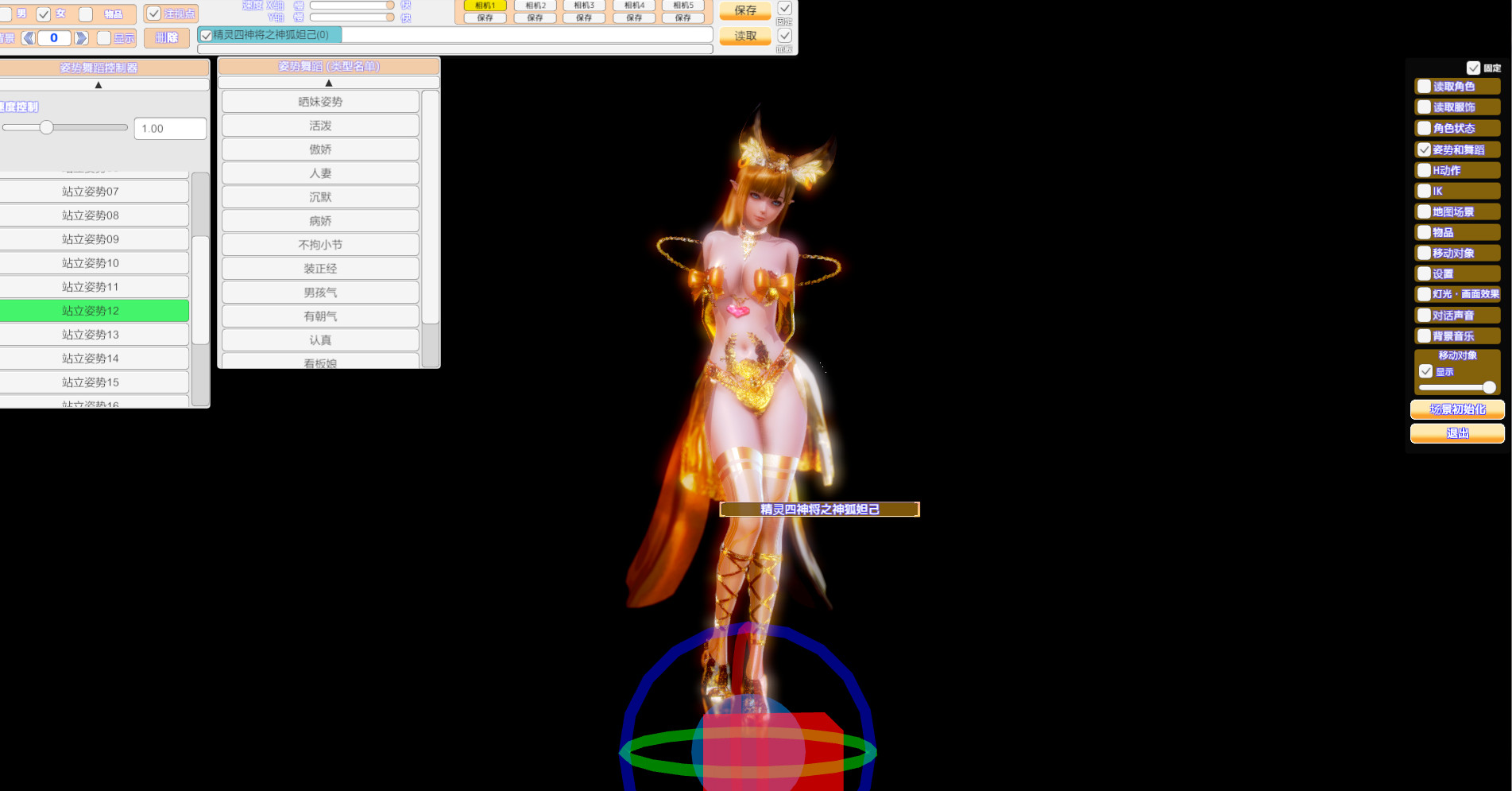Disable the 注视点 gaze point checkbox
The image size is (1512, 791).
pos(154,14)
